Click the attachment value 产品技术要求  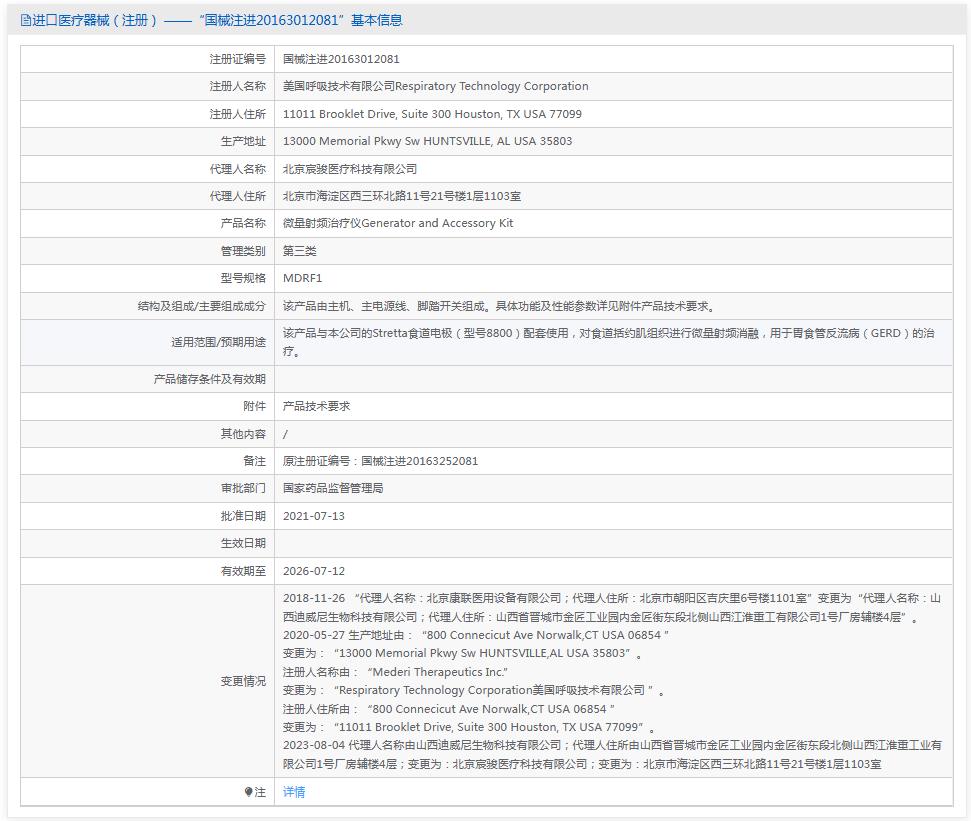316,406
